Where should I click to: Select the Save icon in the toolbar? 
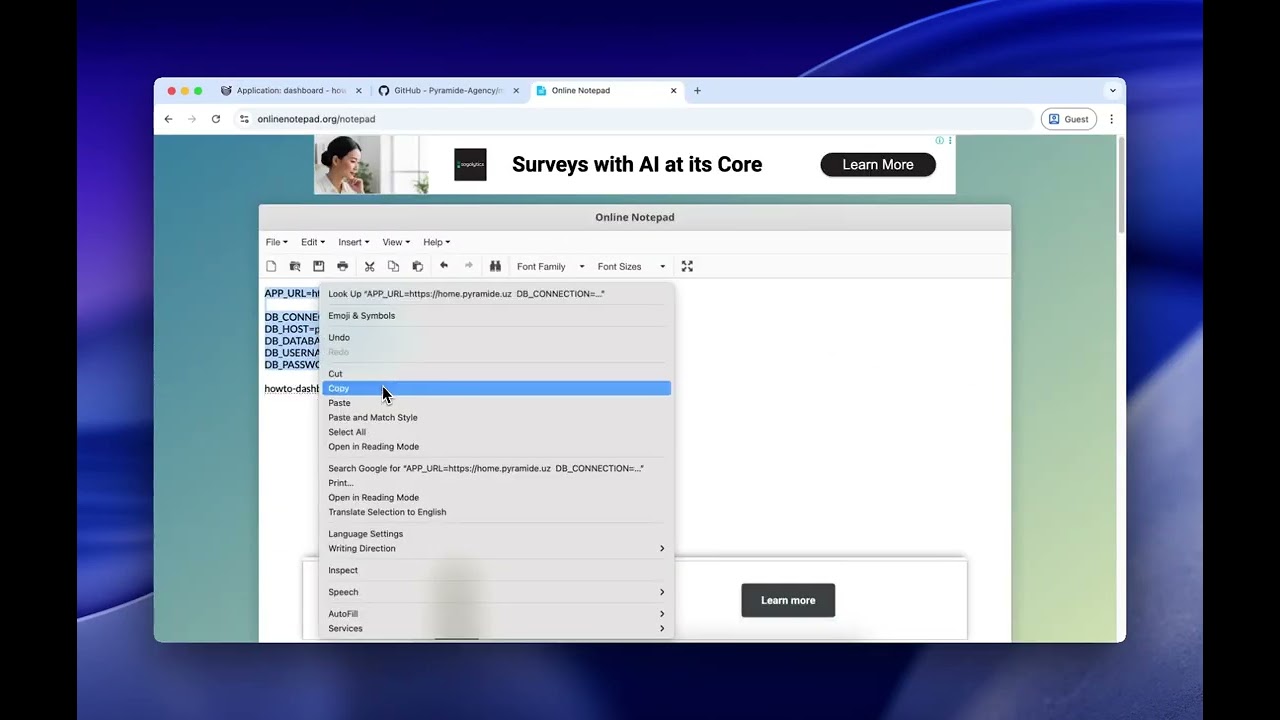pyautogui.click(x=318, y=266)
